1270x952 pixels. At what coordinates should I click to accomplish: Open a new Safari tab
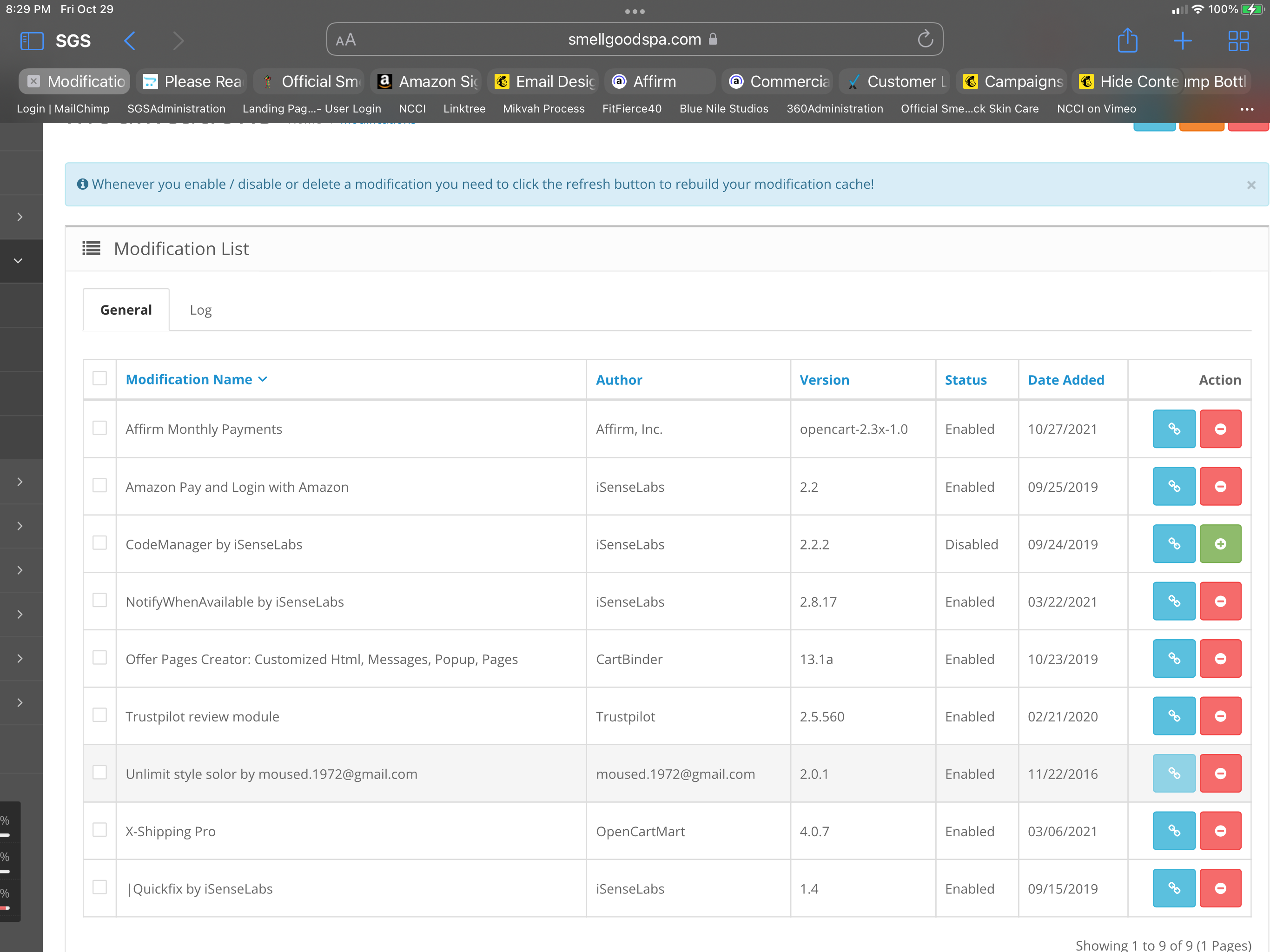[1182, 41]
